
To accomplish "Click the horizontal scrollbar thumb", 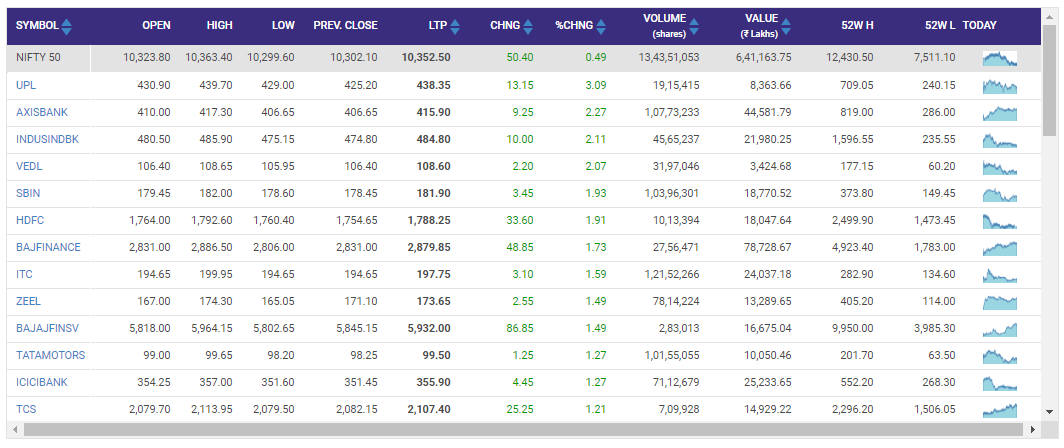I will click(x=522, y=430).
